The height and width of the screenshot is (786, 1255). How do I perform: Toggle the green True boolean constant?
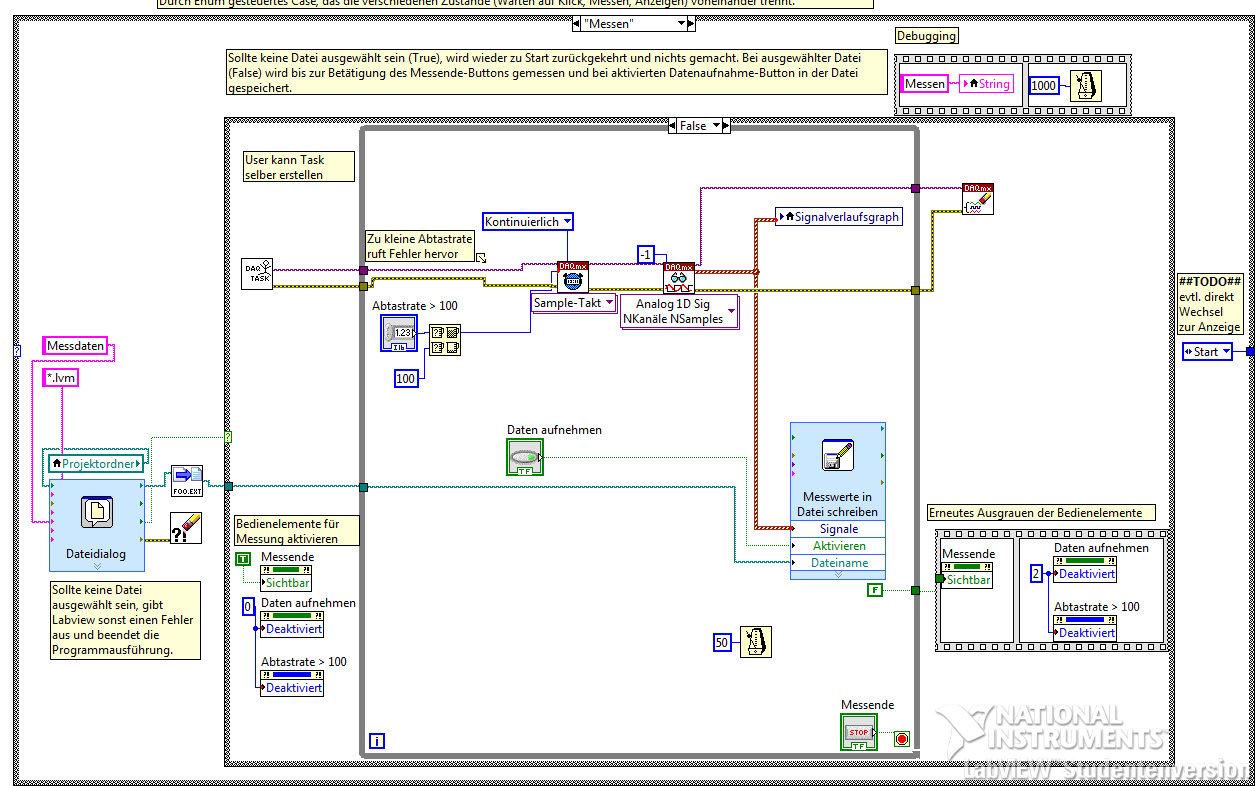243,558
